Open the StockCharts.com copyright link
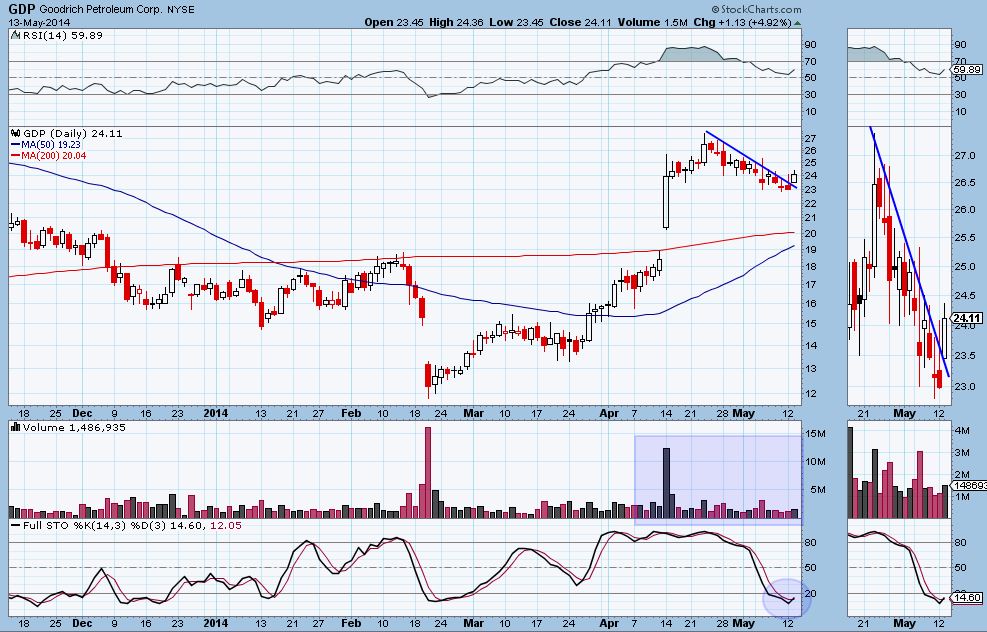Viewport: 987px width, 632px height. pyautogui.click(x=757, y=9)
